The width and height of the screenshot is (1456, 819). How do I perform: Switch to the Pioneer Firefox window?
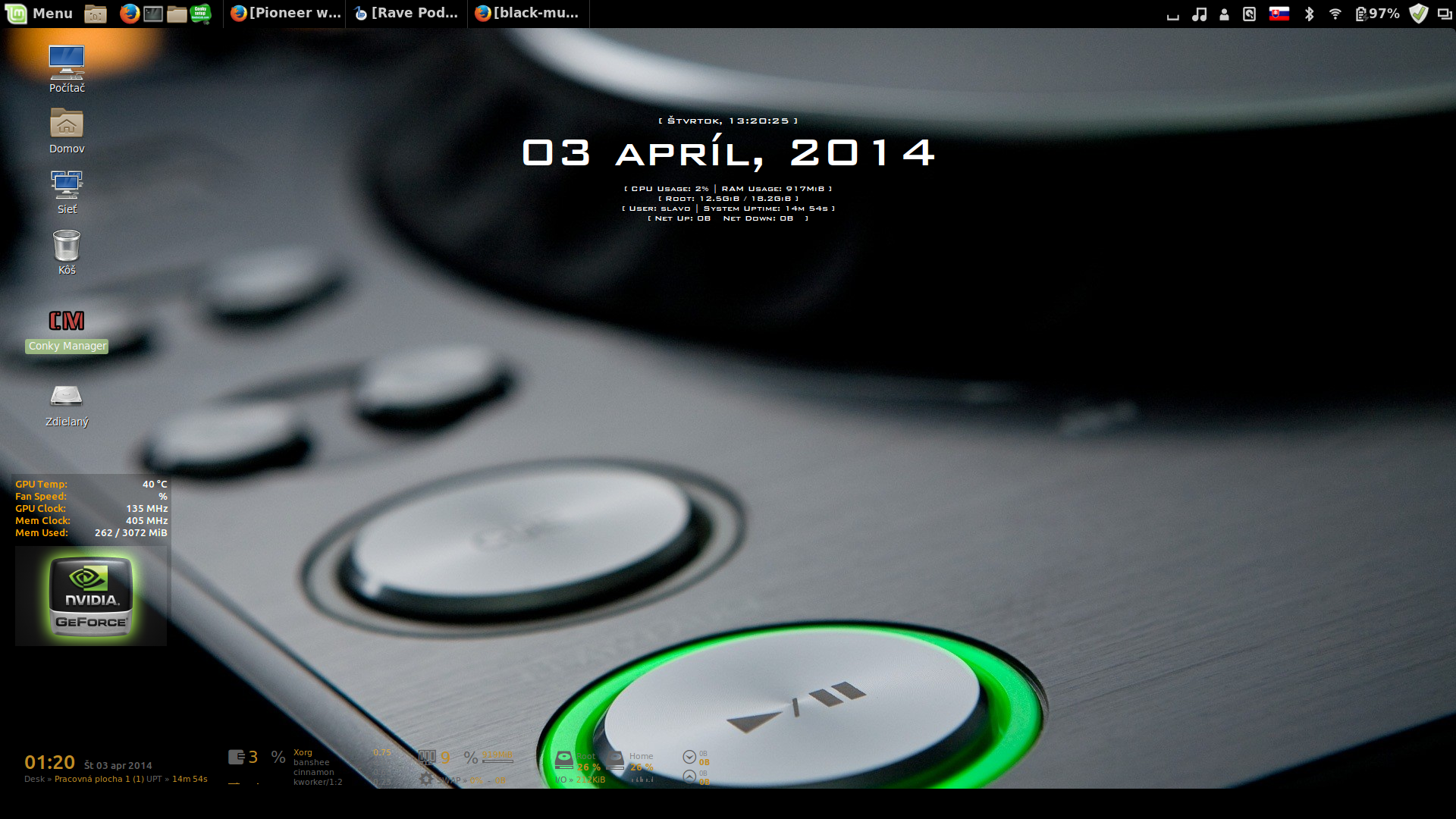pyautogui.click(x=285, y=14)
